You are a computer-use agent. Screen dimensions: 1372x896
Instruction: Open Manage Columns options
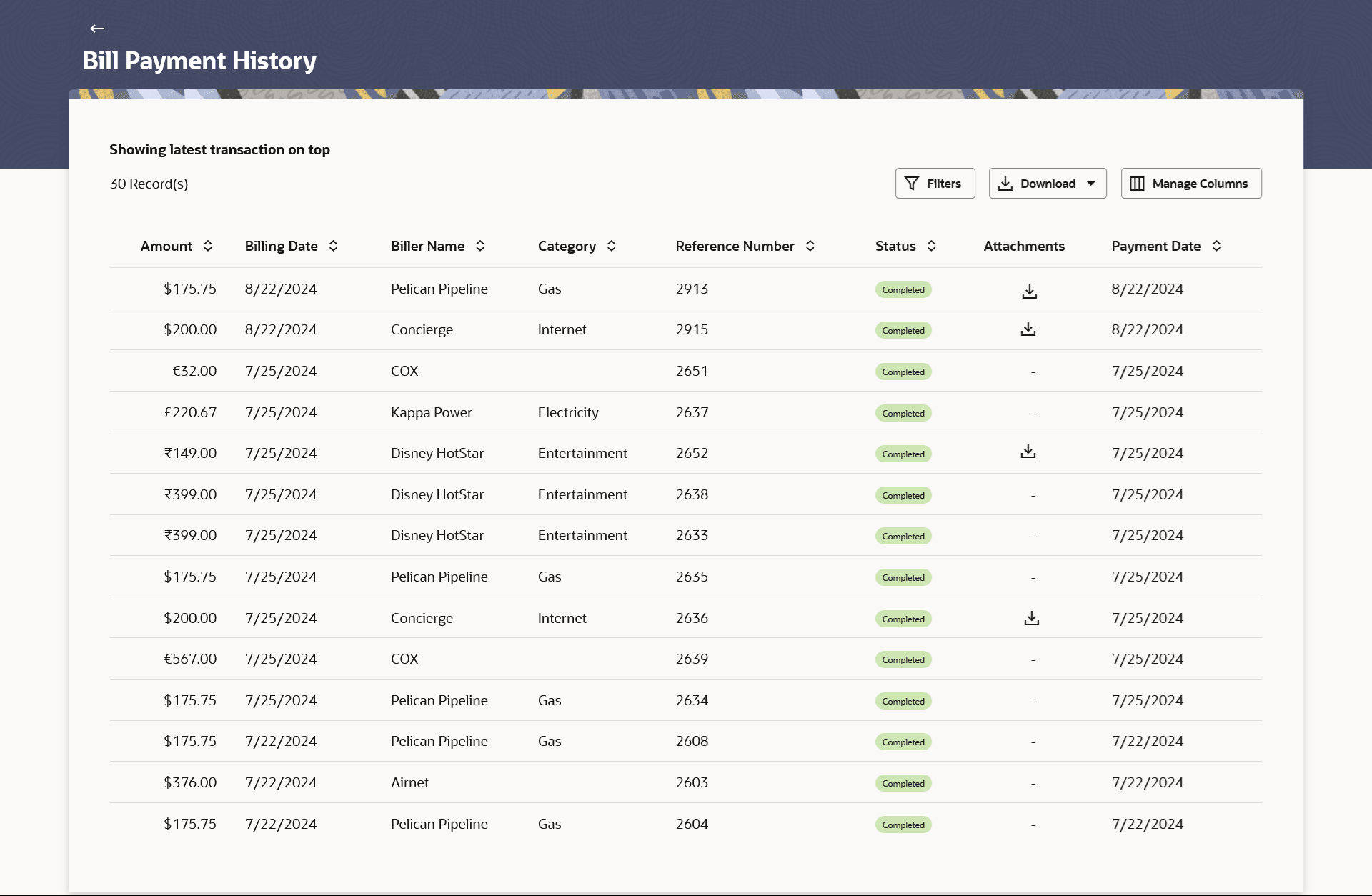pyautogui.click(x=1190, y=184)
